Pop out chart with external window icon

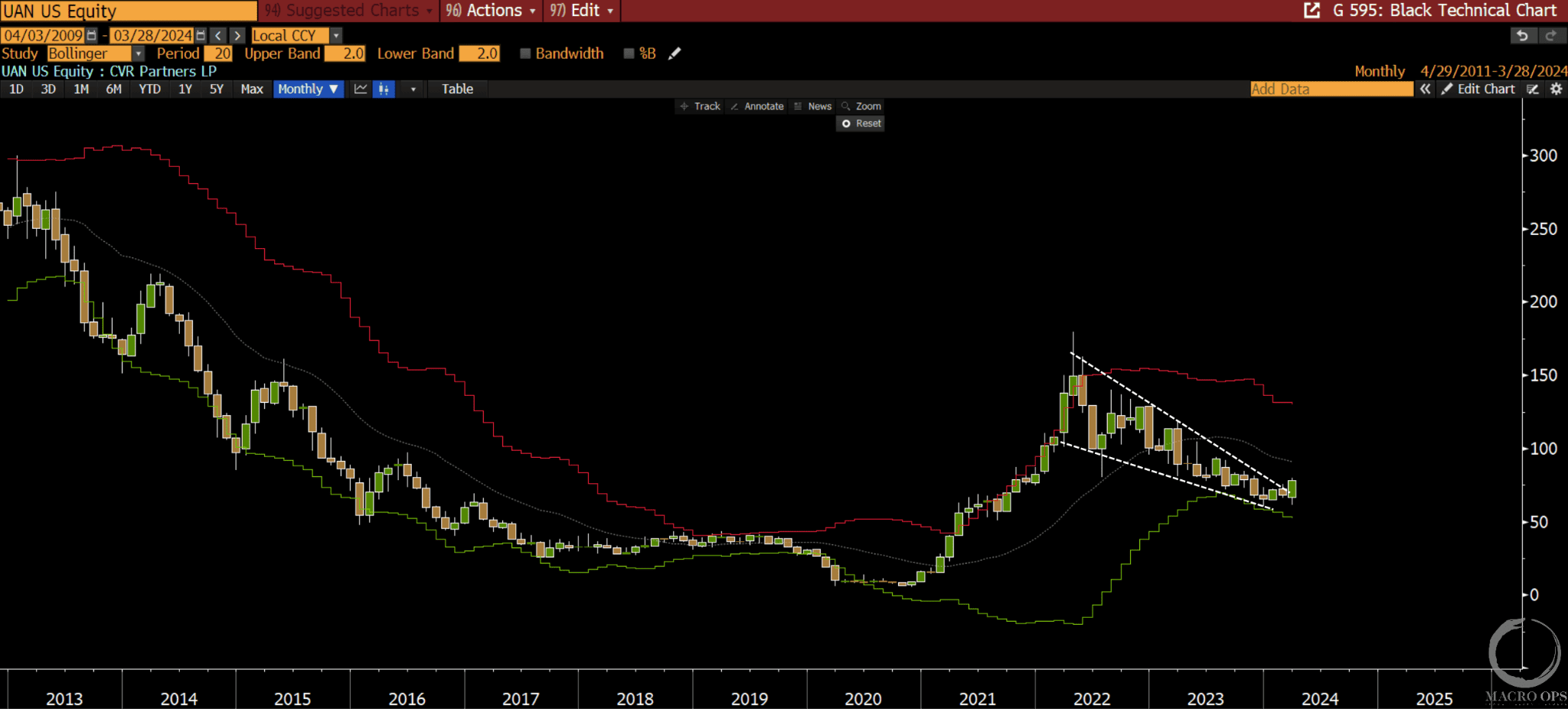point(1312,10)
